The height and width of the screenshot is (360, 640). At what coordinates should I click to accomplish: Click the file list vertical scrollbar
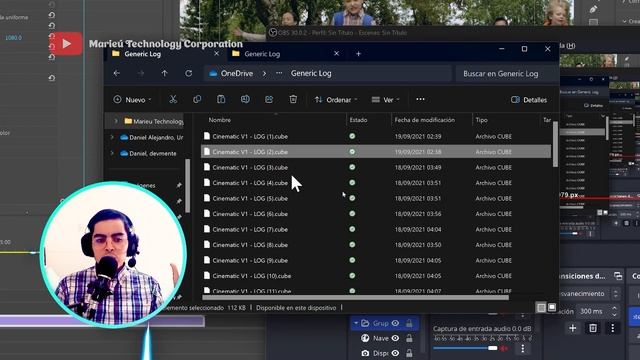[x=555, y=144]
